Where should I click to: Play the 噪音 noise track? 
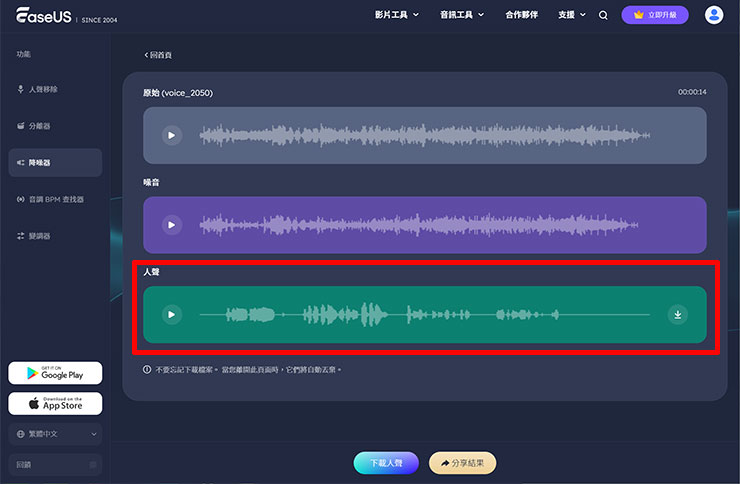click(x=172, y=225)
